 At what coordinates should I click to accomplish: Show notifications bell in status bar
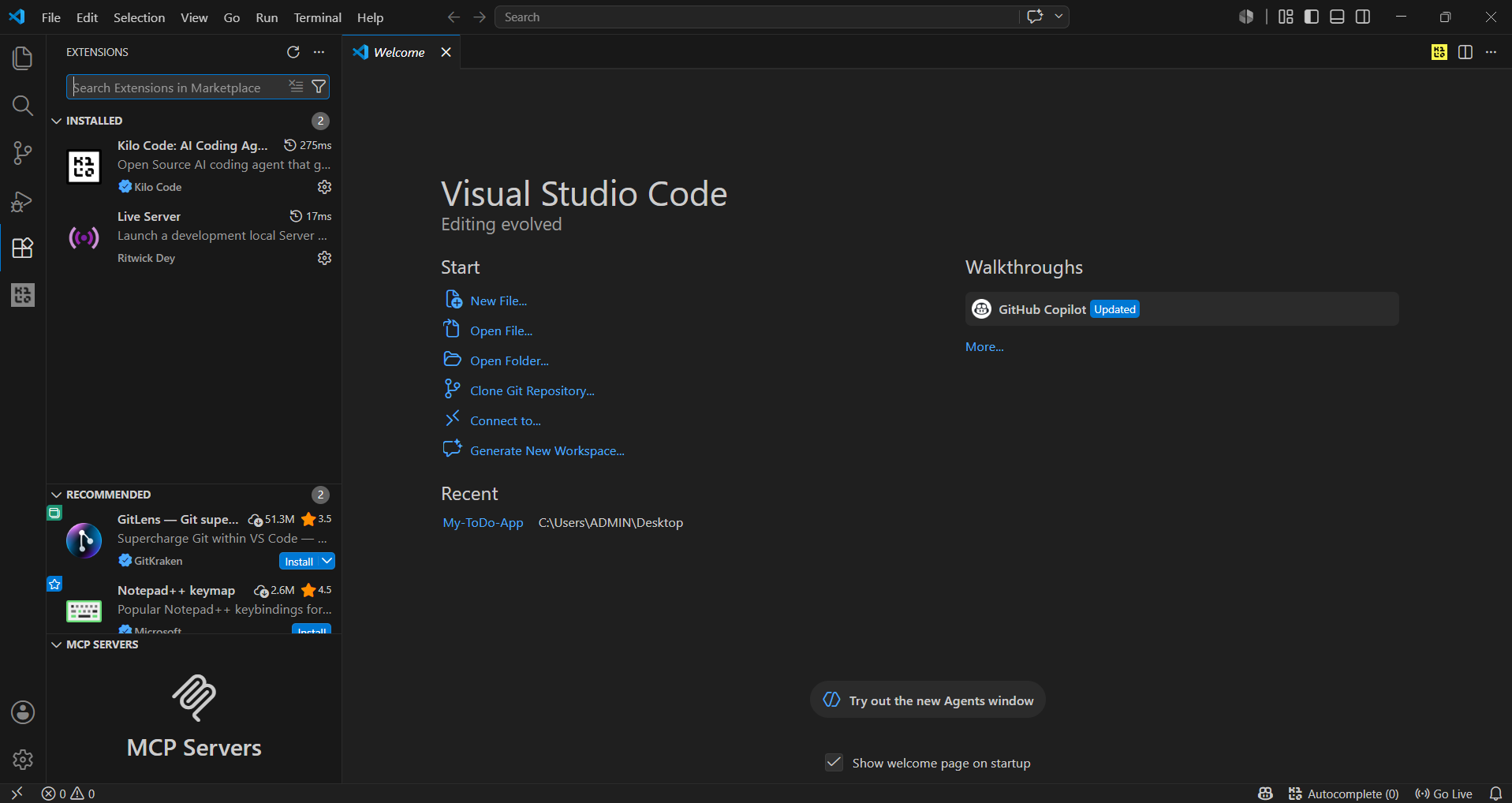[1495, 794]
